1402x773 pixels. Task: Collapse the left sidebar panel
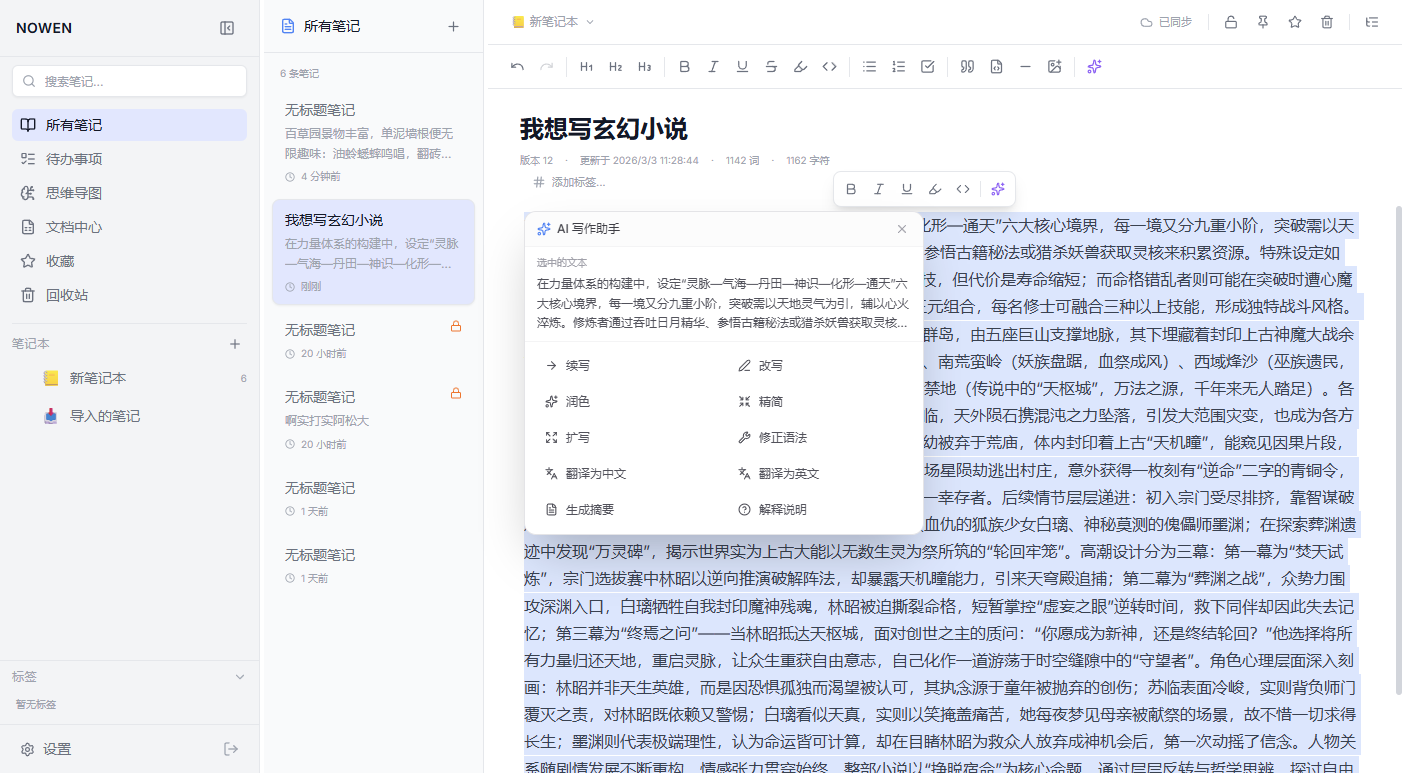(227, 28)
